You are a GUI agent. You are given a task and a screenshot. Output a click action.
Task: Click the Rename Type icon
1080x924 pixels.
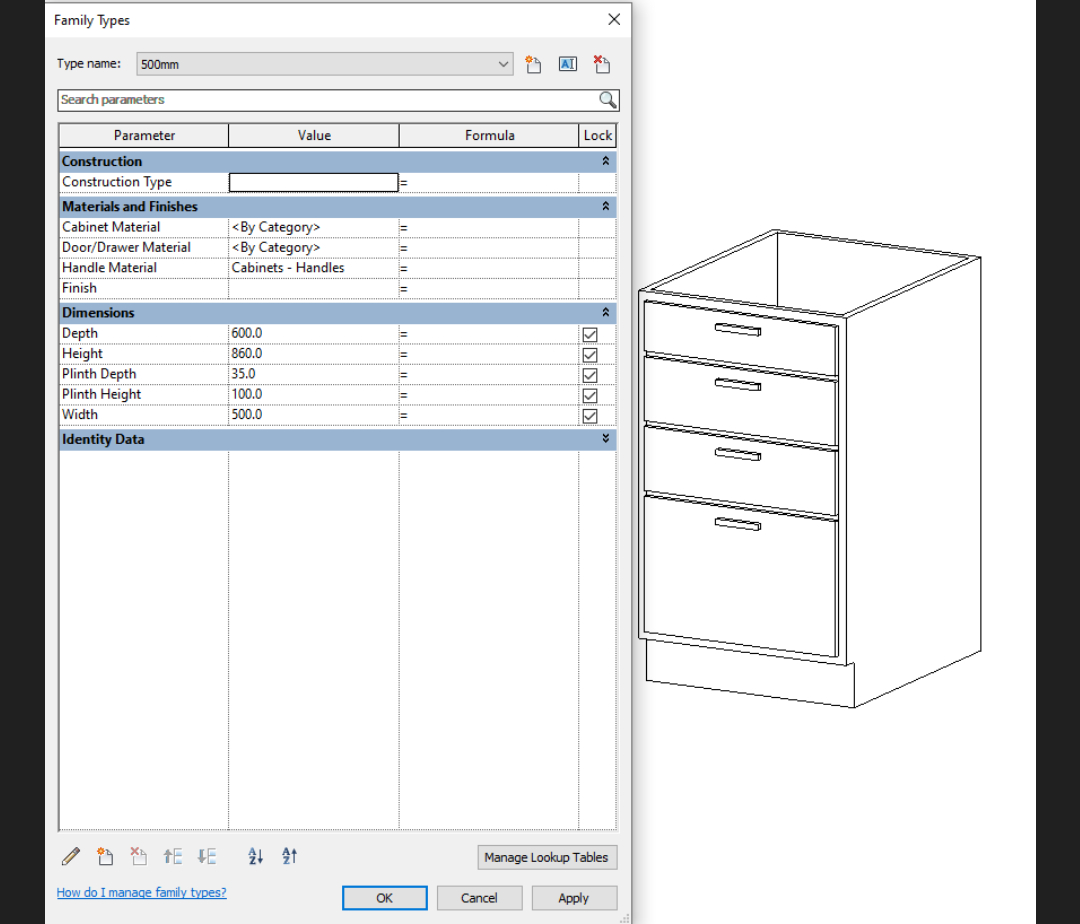coord(567,64)
